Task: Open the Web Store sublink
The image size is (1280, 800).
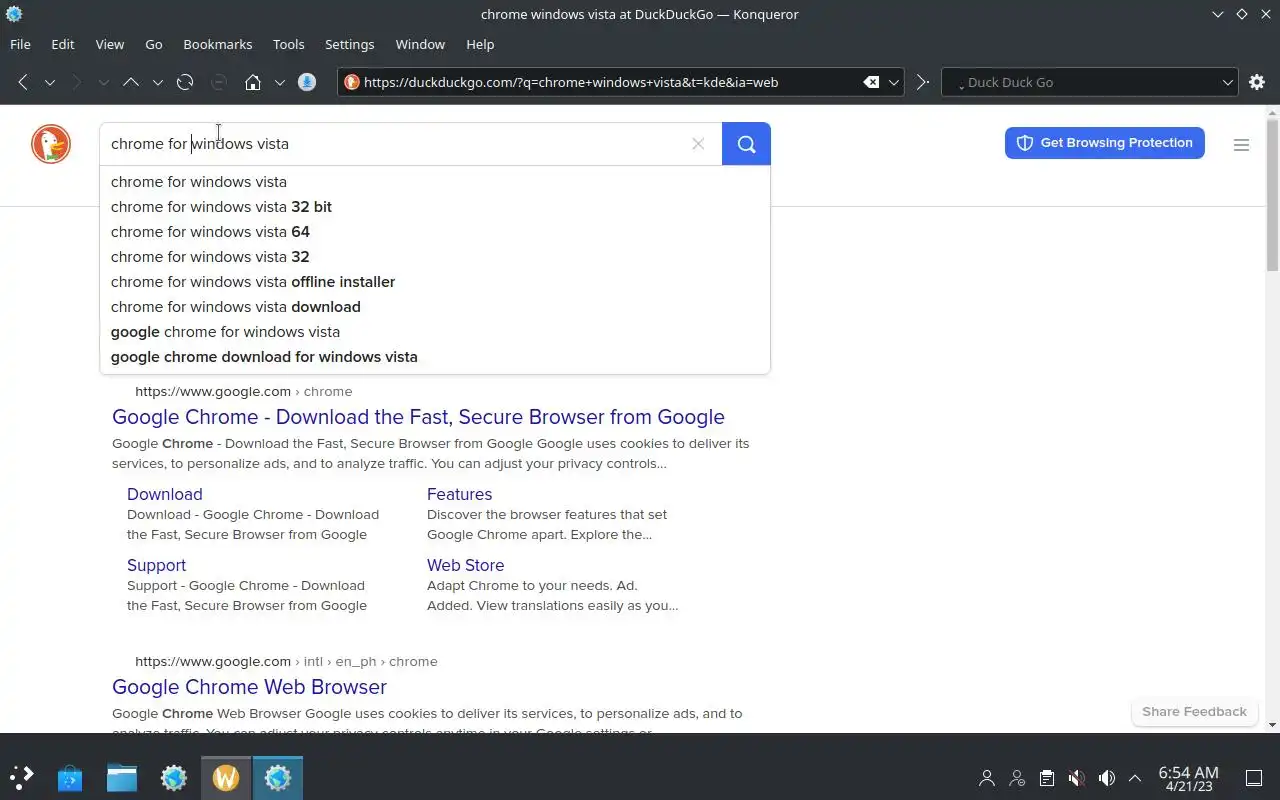Action: (x=465, y=565)
